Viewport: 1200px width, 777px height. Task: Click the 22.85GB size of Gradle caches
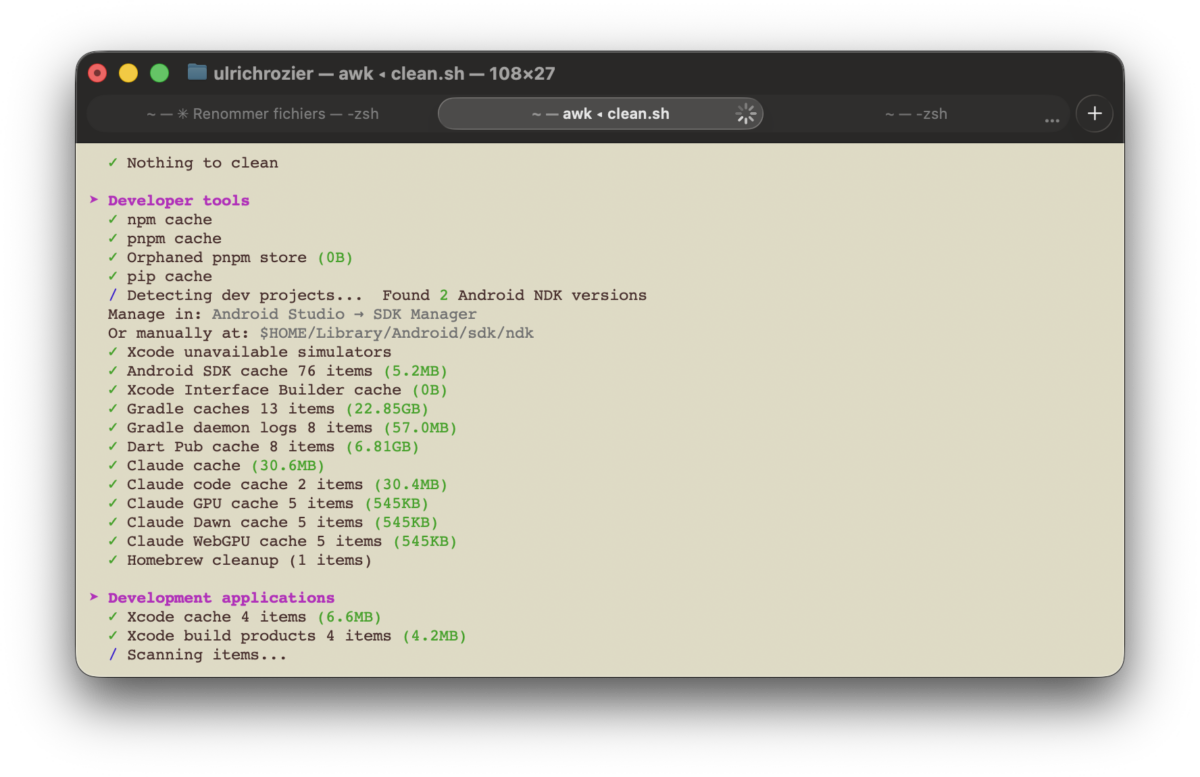tap(386, 408)
